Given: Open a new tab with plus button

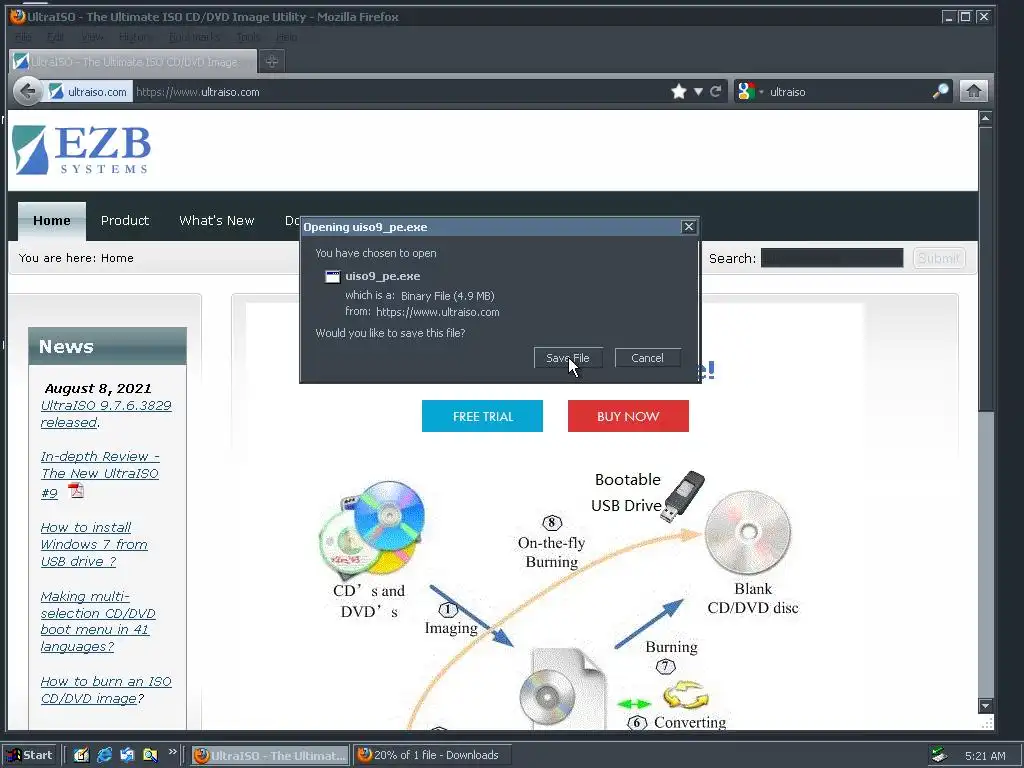Looking at the screenshot, I should coord(272,61).
